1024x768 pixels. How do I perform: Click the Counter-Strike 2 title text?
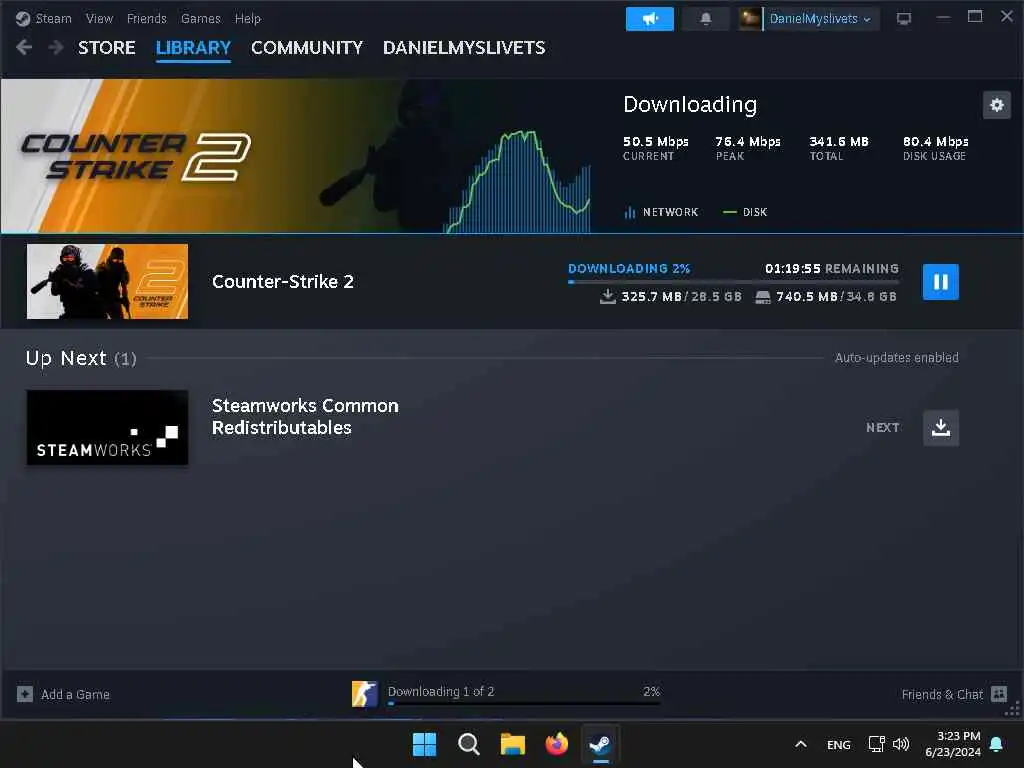click(x=283, y=281)
